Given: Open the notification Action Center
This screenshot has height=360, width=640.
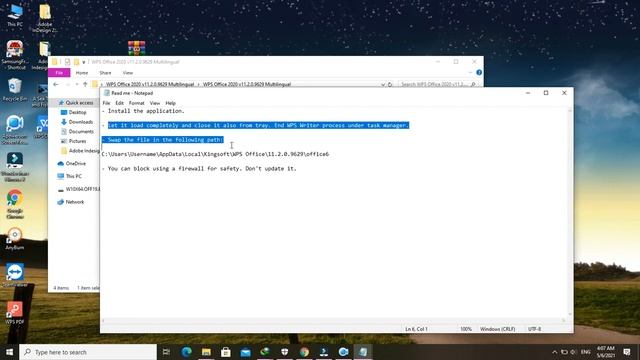Looking at the screenshot, I should pyautogui.click(x=627, y=352).
